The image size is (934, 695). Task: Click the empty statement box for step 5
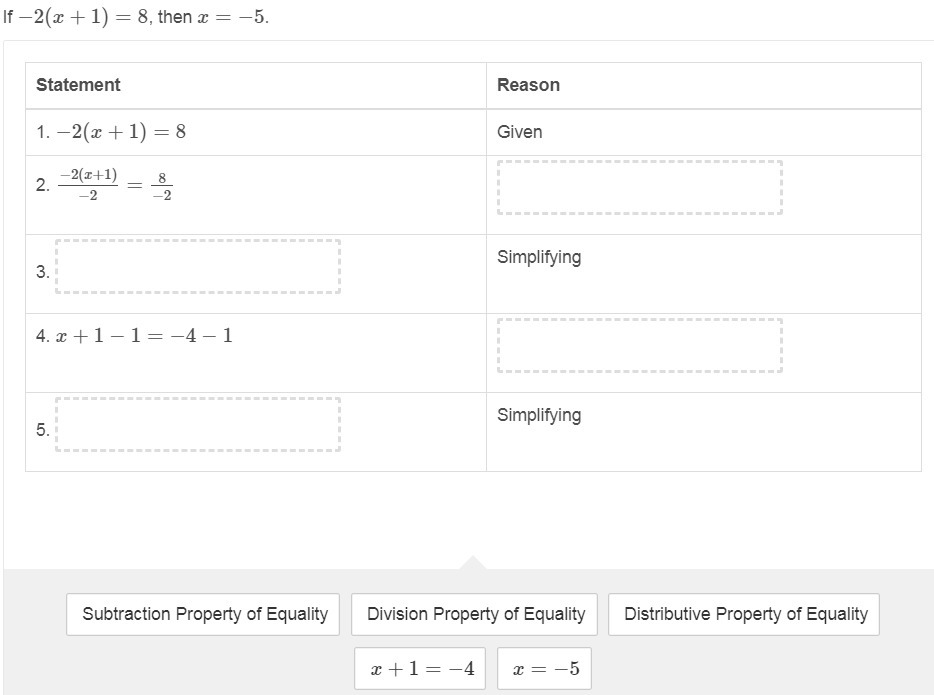[198, 424]
